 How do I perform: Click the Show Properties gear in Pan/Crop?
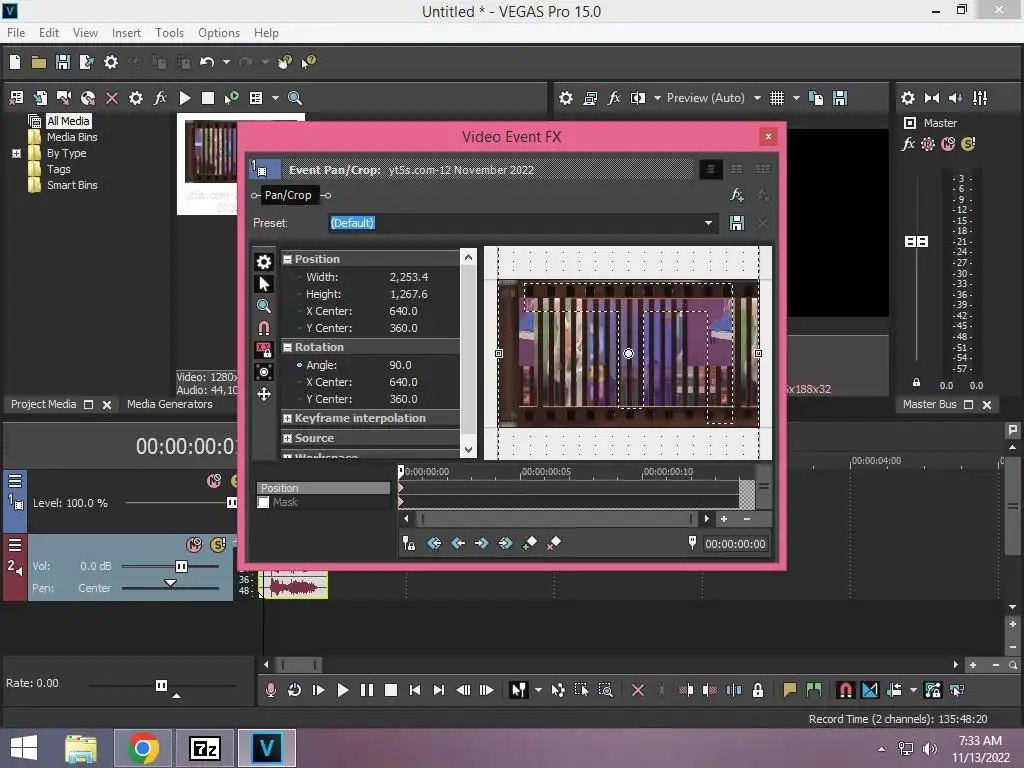pyautogui.click(x=264, y=262)
